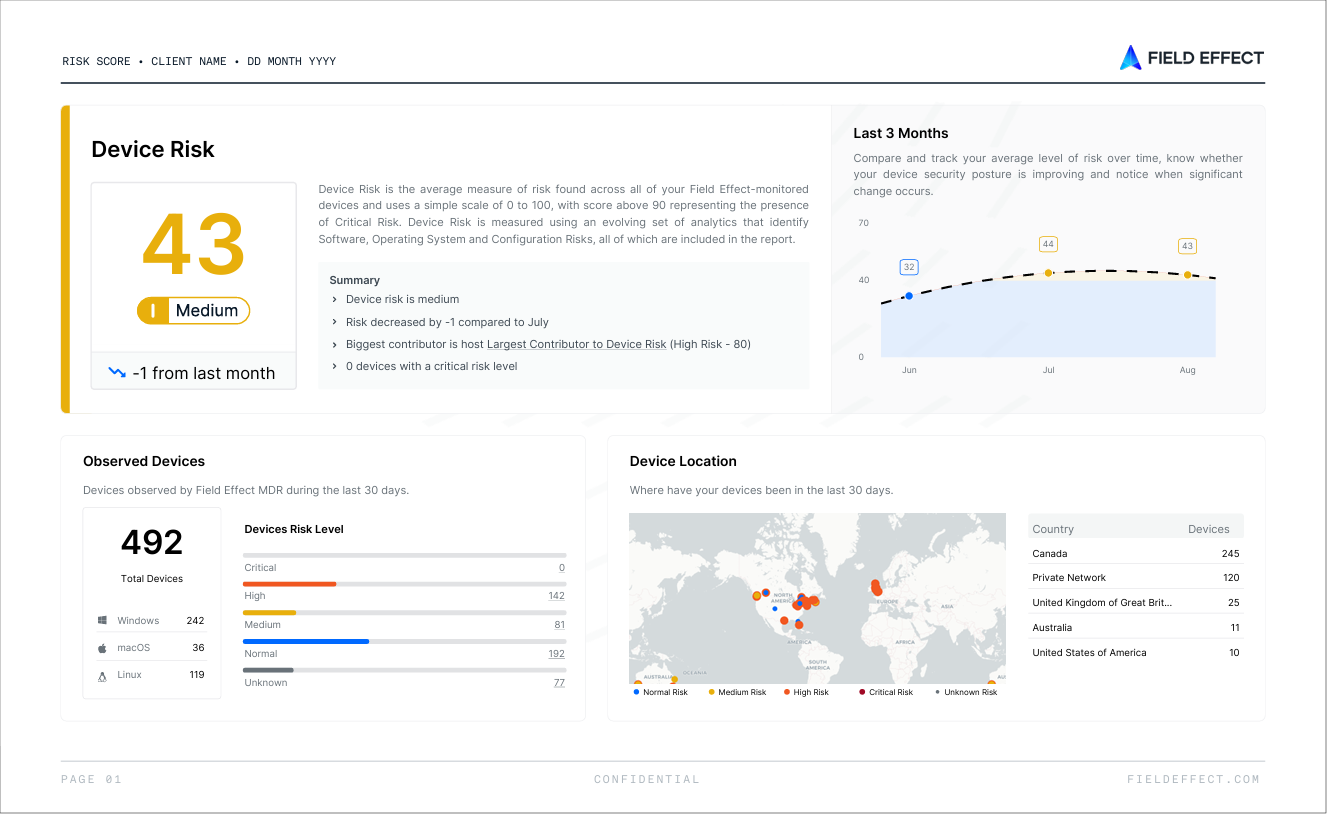The width and height of the screenshot is (1327, 814).
Task: Click the PAGE 01 footer text
Action: [x=91, y=779]
